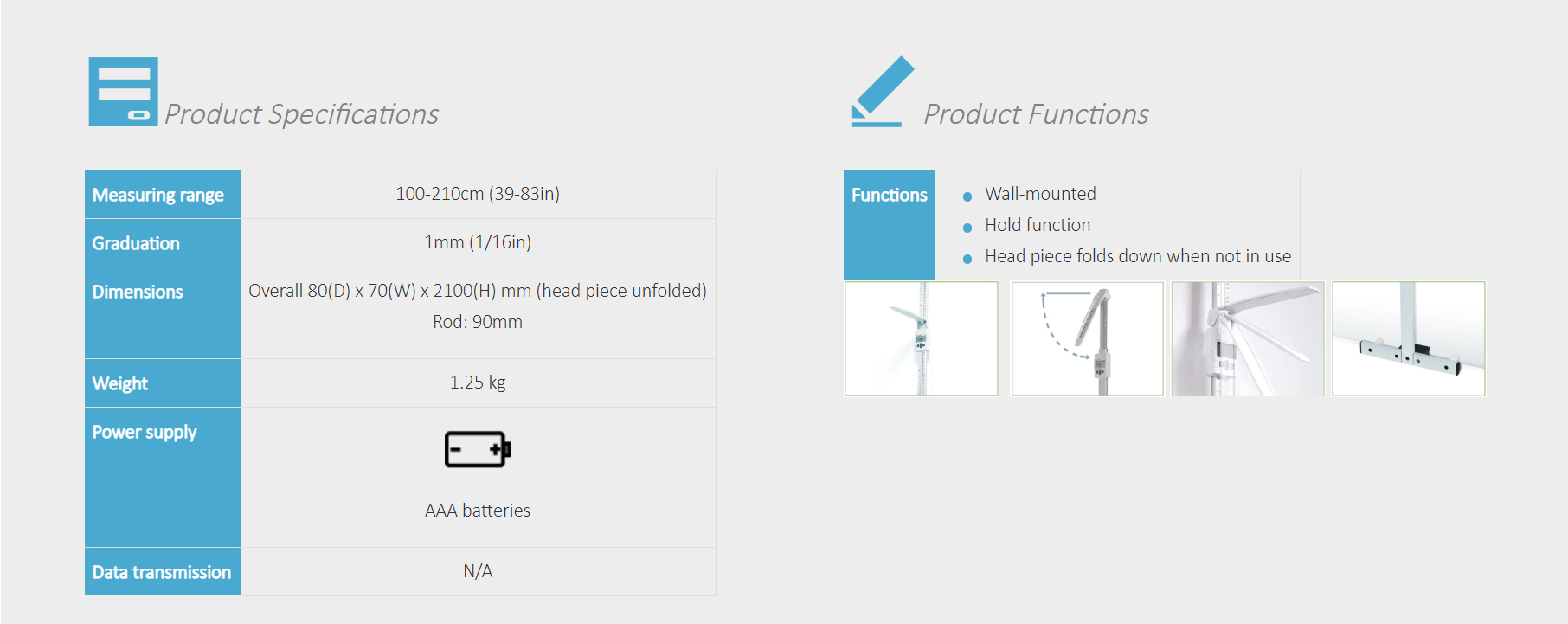Click the Product Specifications heading text
1568x624 pixels.
coord(301,114)
